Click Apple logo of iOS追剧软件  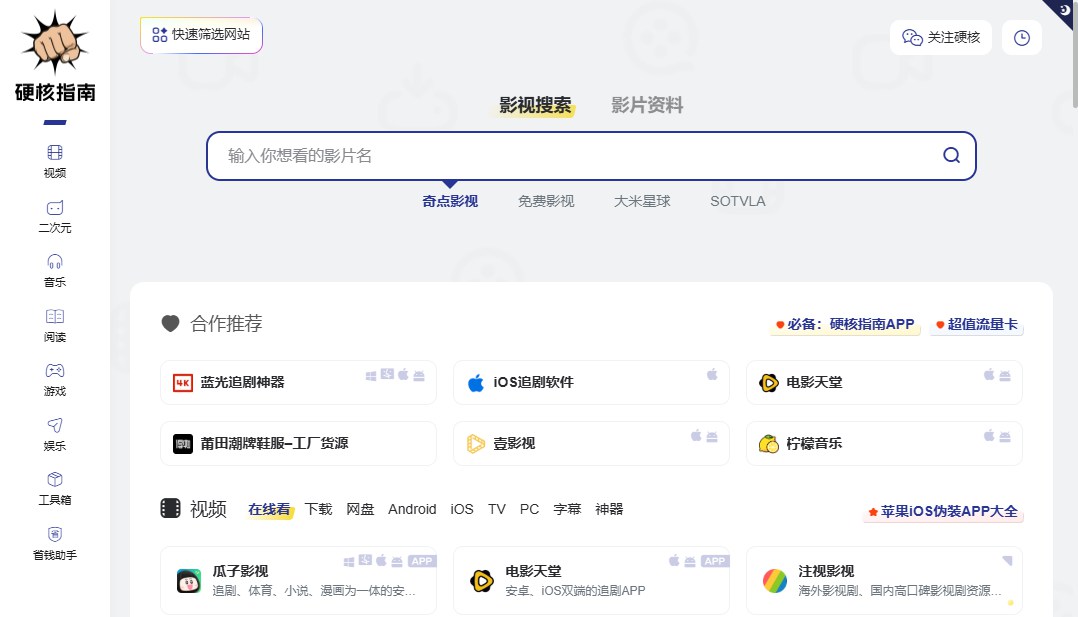tap(476, 382)
